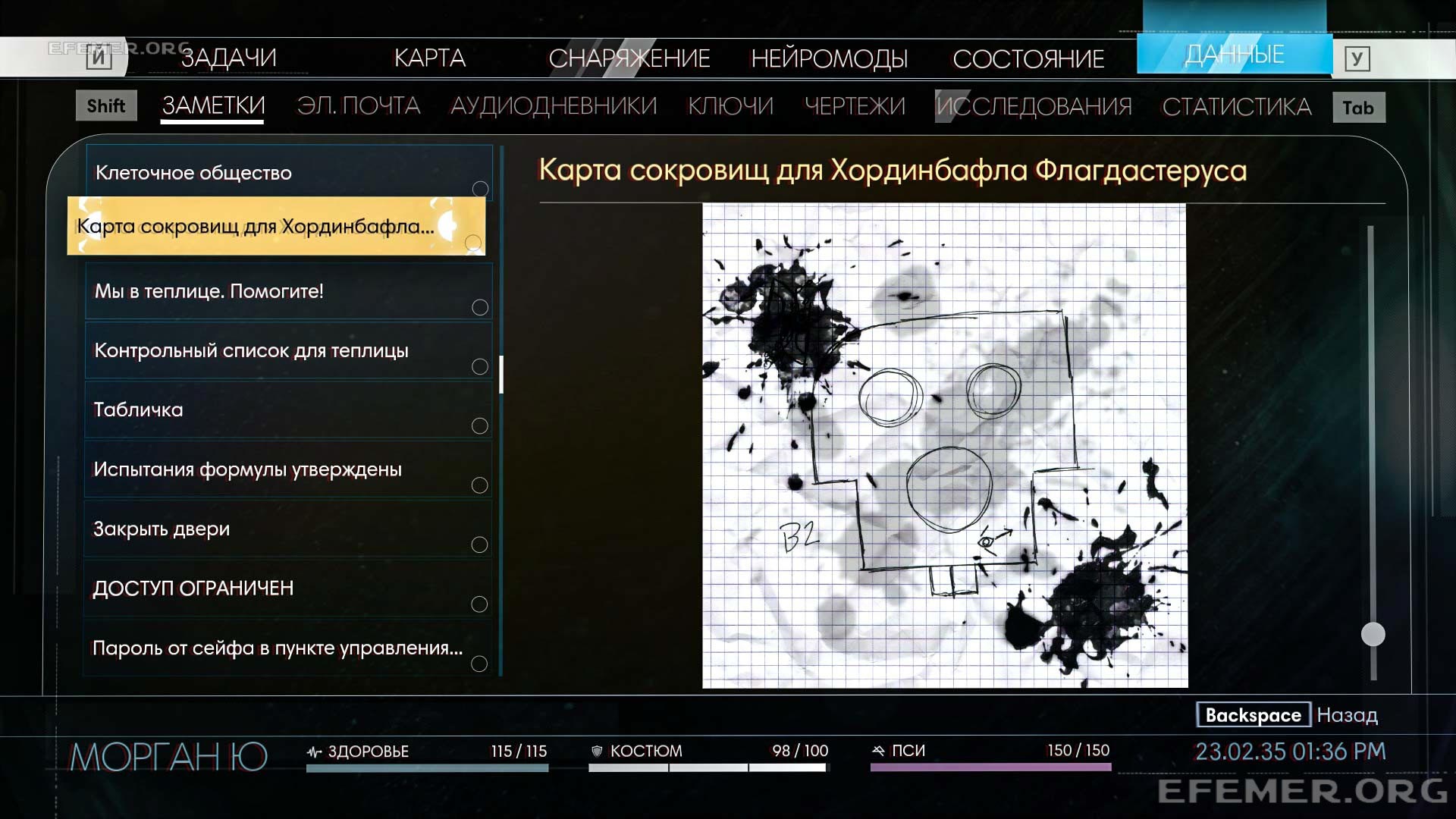Click the МОРГАН Ю character name

[x=168, y=757]
